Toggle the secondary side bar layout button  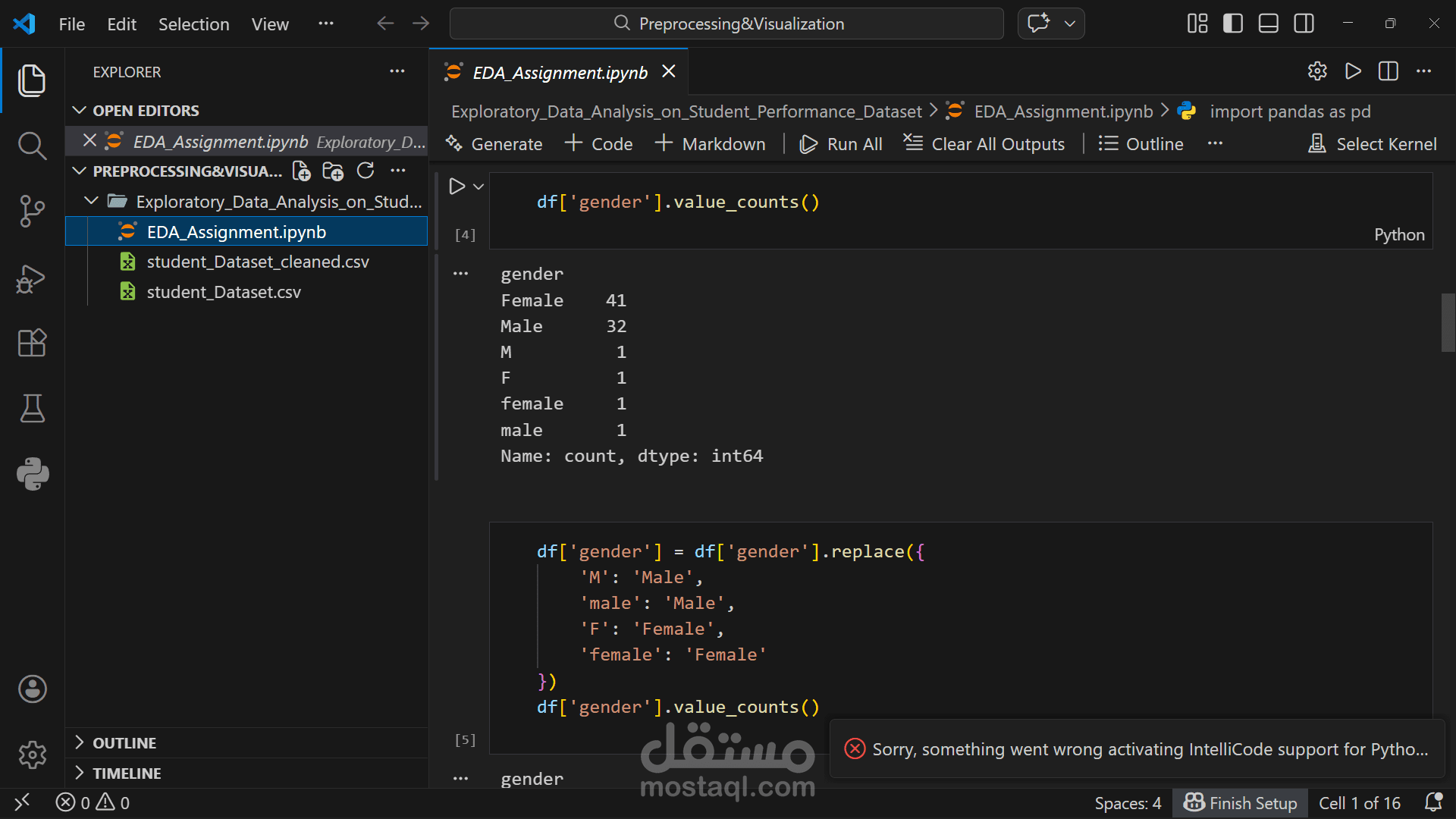[x=1304, y=24]
